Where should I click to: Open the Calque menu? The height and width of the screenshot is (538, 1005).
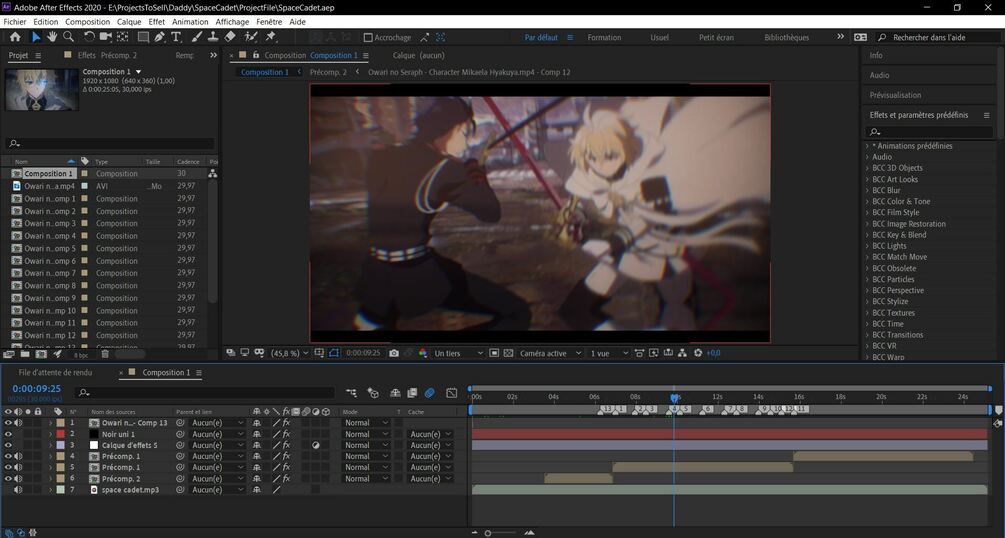[x=129, y=22]
